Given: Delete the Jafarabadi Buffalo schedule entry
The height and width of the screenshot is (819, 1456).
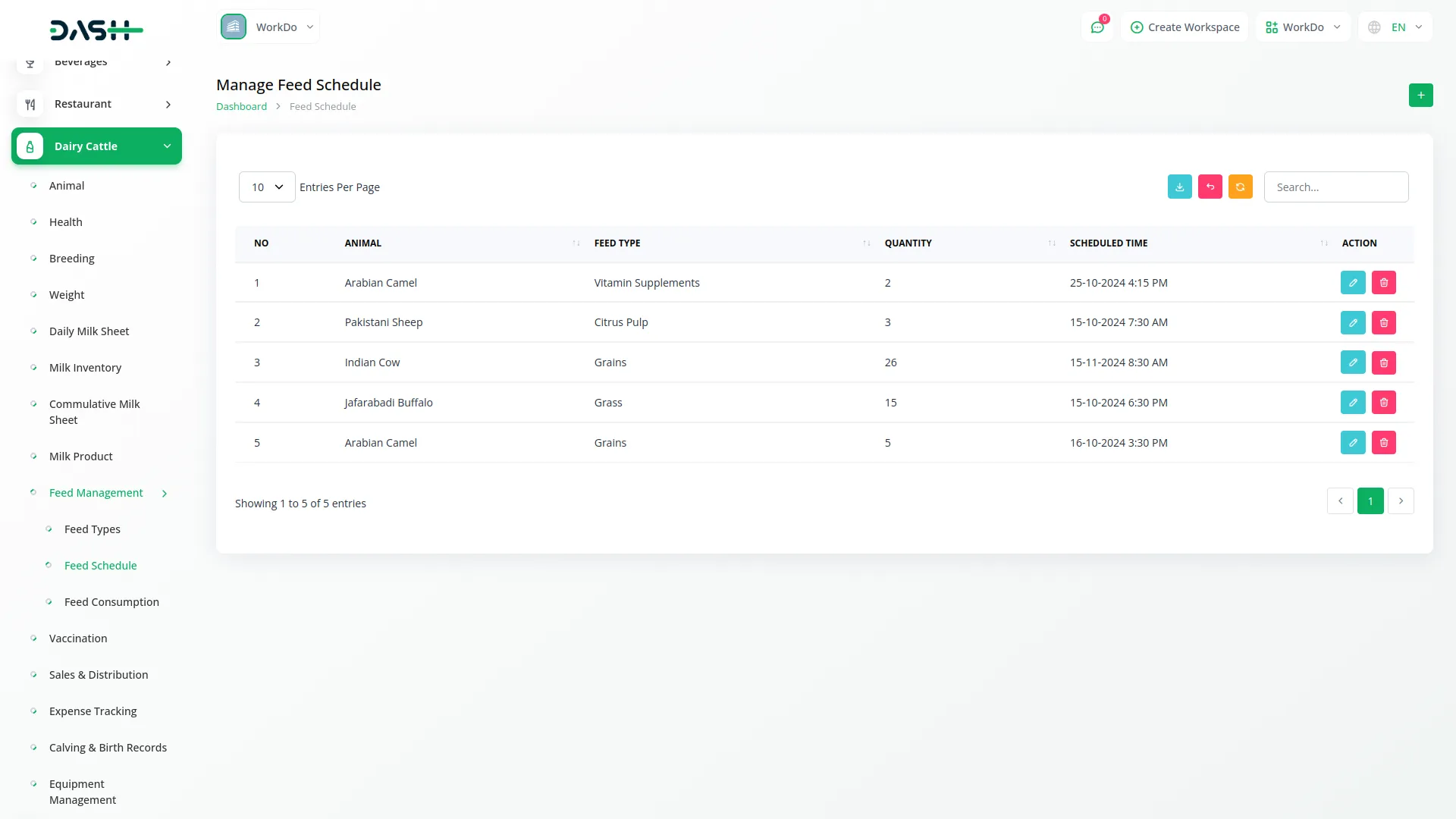Looking at the screenshot, I should coord(1383,403).
